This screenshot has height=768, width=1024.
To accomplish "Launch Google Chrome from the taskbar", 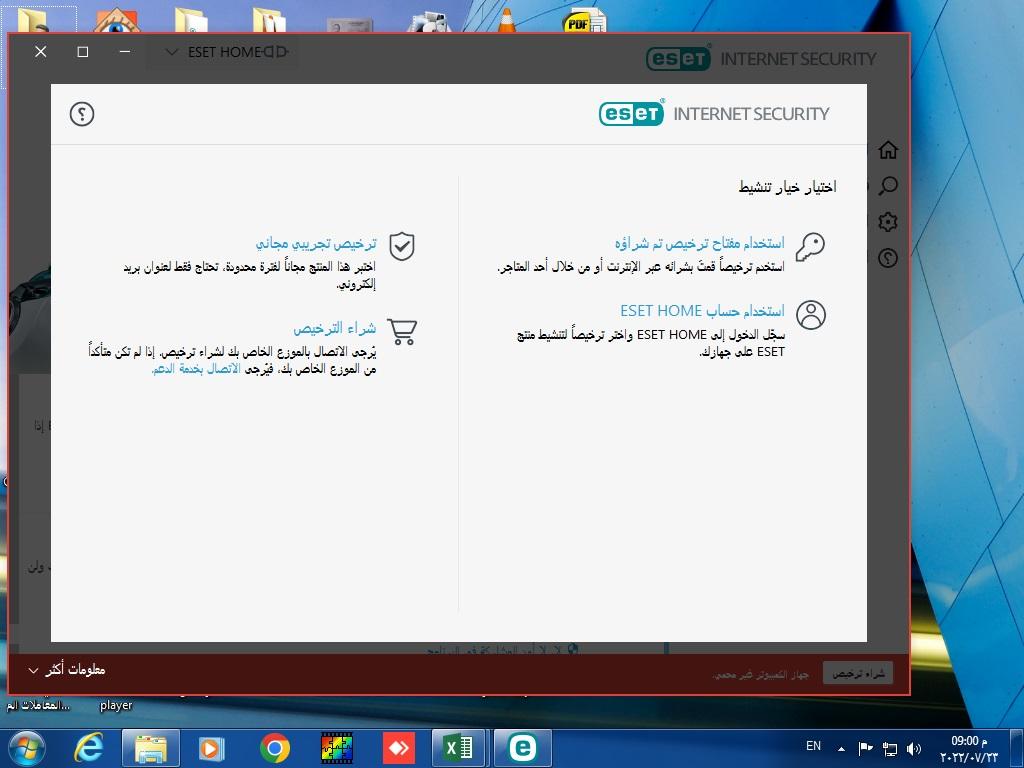I will click(x=275, y=748).
